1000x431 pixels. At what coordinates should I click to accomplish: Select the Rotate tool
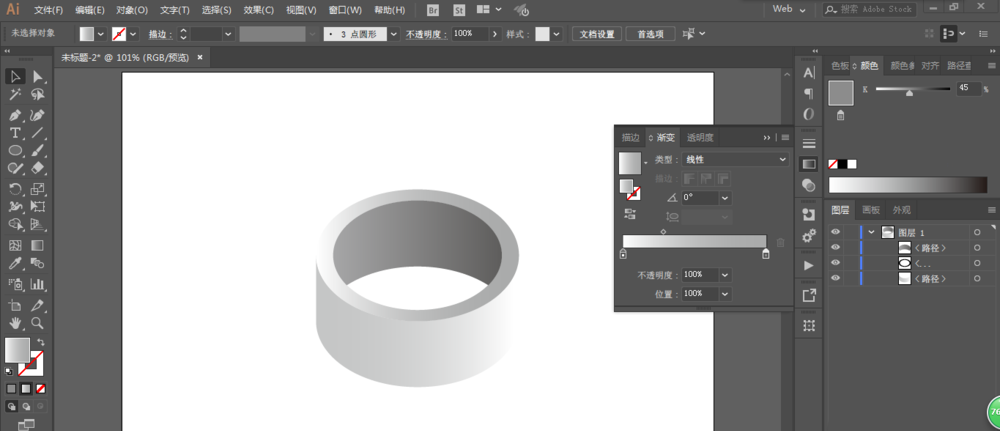15,189
